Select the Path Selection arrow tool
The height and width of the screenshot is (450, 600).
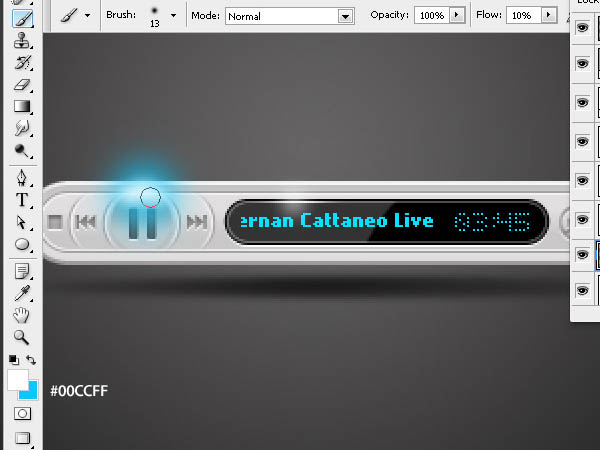pos(22,222)
